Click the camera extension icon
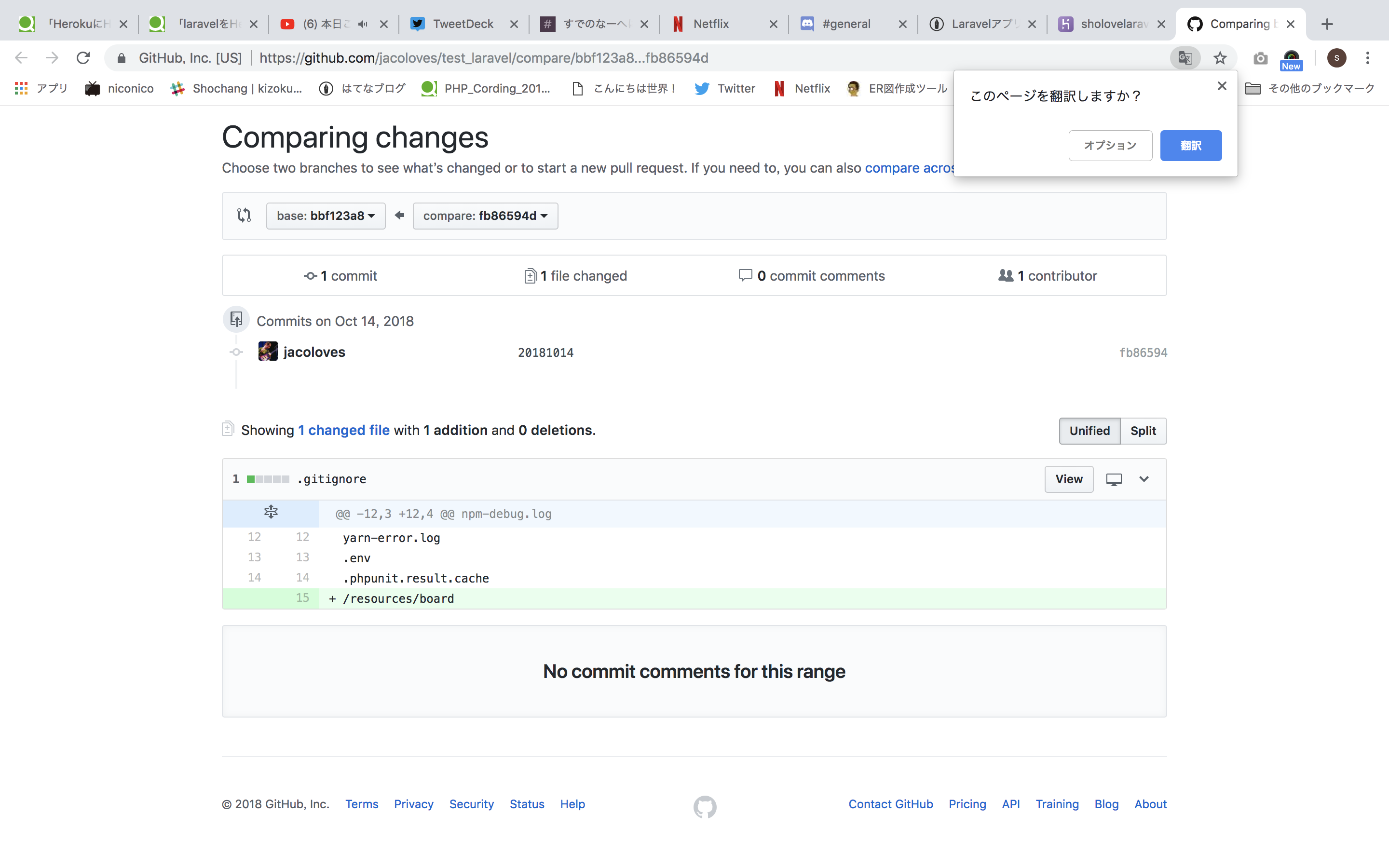 [1260, 58]
